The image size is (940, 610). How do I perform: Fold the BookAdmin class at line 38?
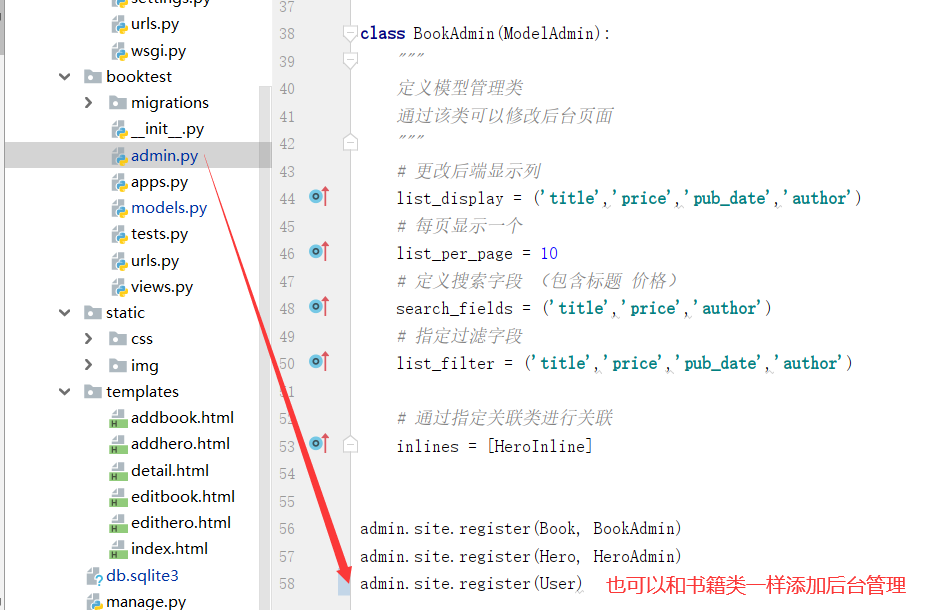tap(350, 34)
